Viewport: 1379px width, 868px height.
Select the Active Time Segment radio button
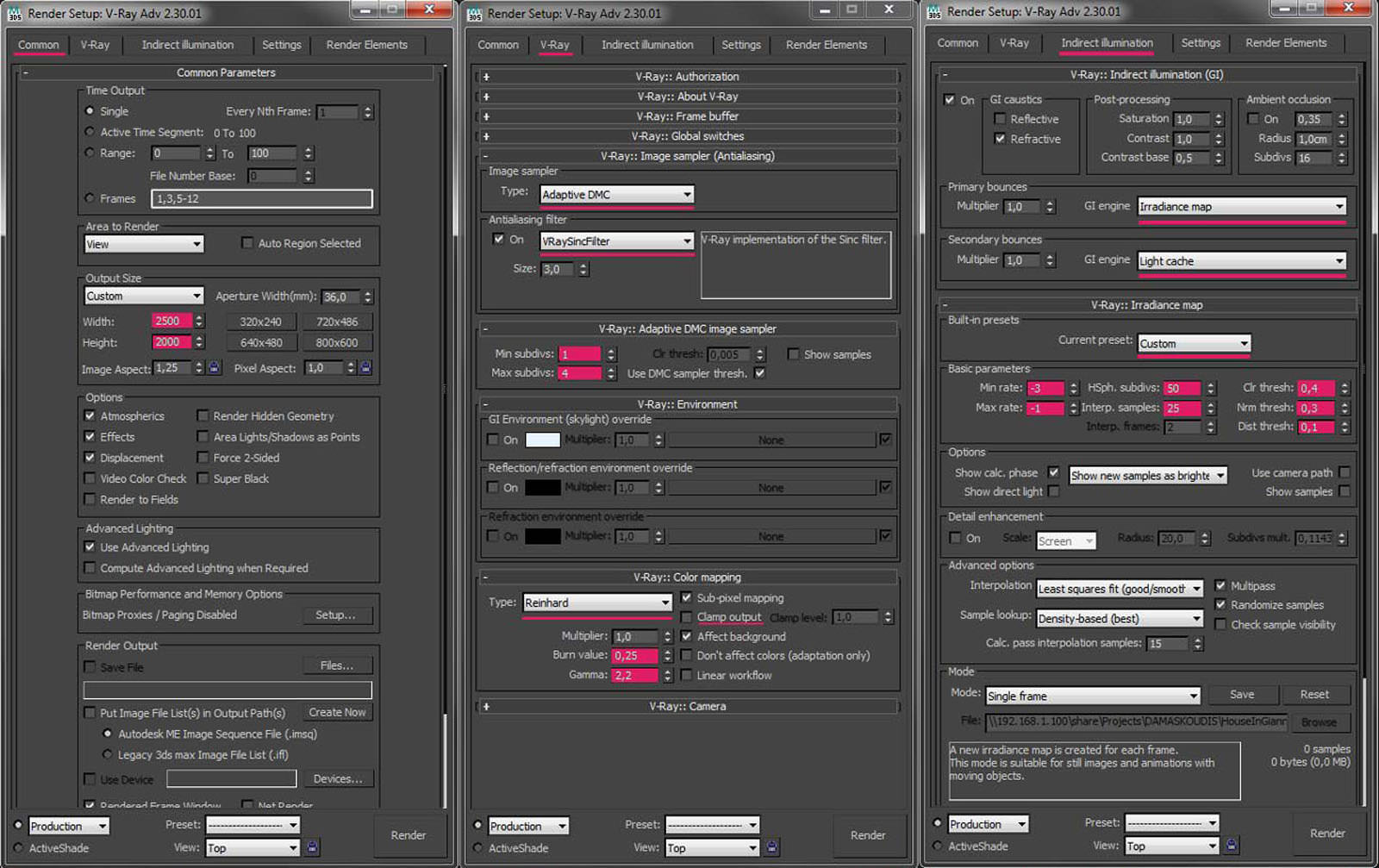click(90, 132)
